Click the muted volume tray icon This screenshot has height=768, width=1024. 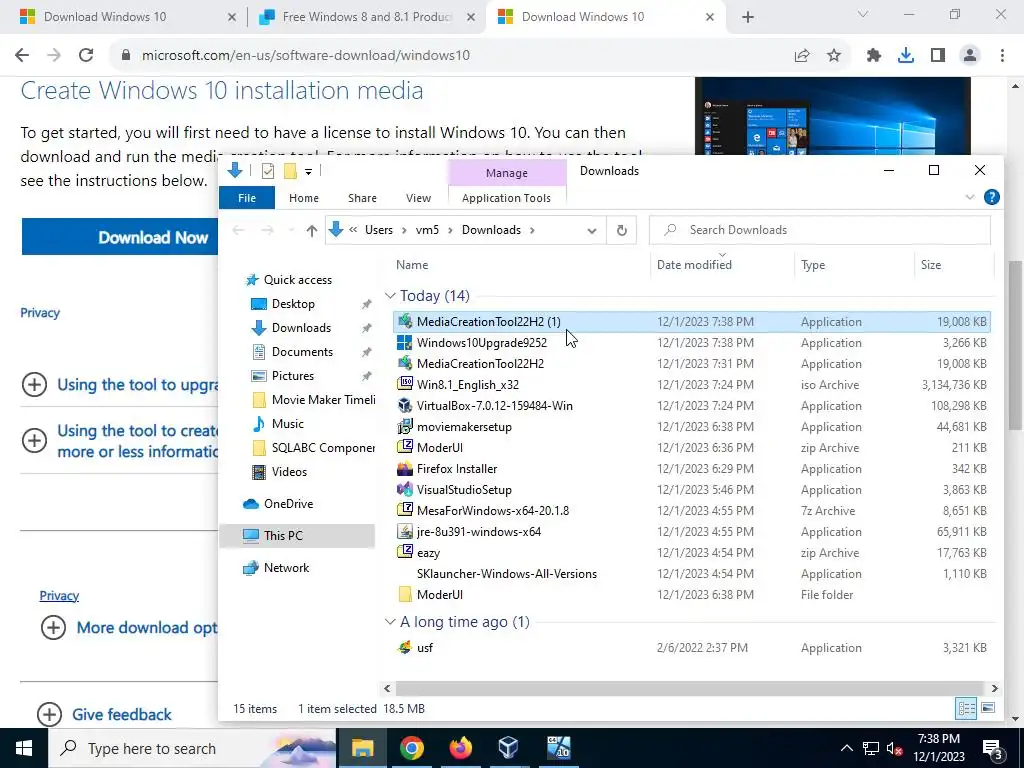pos(895,748)
